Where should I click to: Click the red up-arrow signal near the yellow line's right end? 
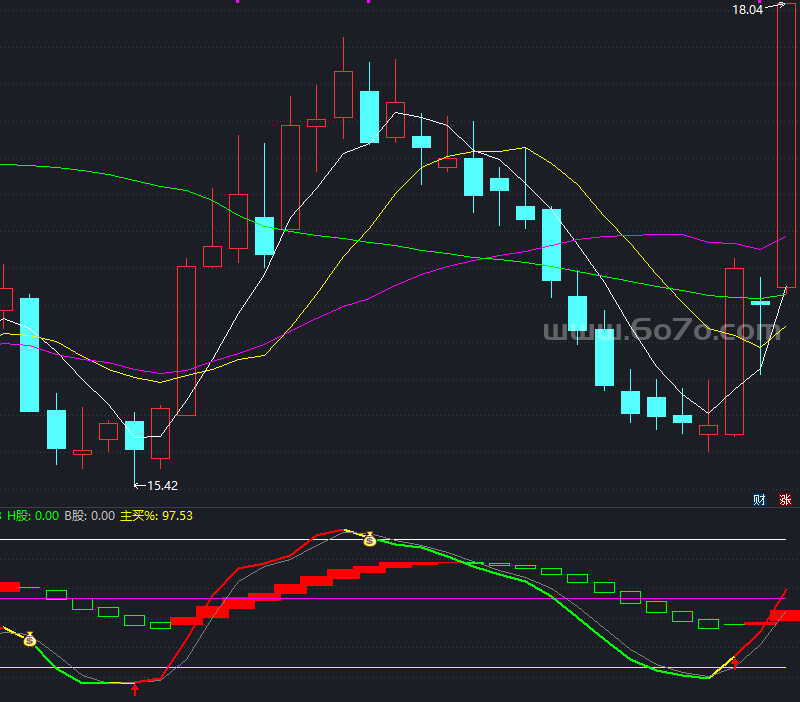735,663
